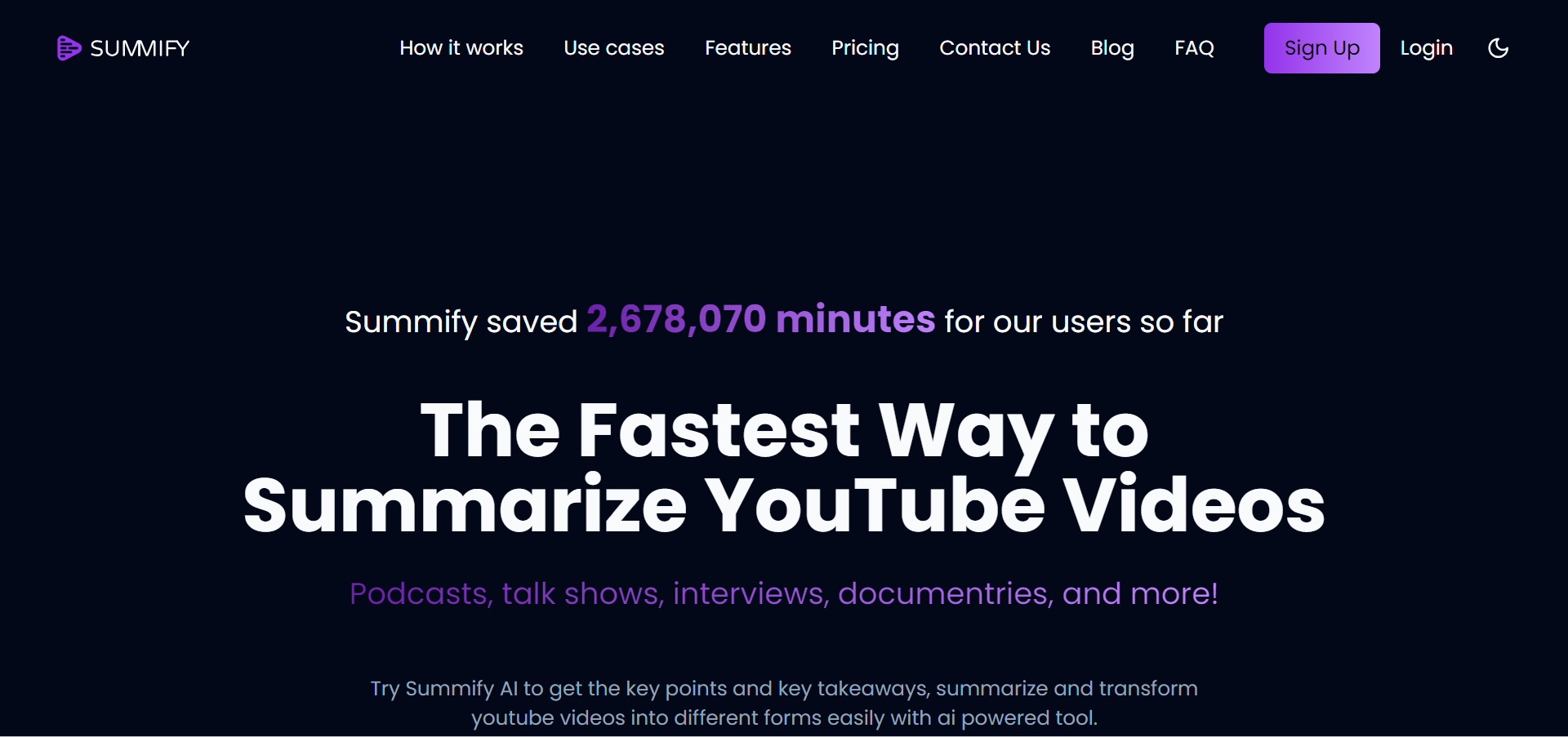Click the Login link
This screenshot has width=1568, height=737.
(x=1426, y=48)
